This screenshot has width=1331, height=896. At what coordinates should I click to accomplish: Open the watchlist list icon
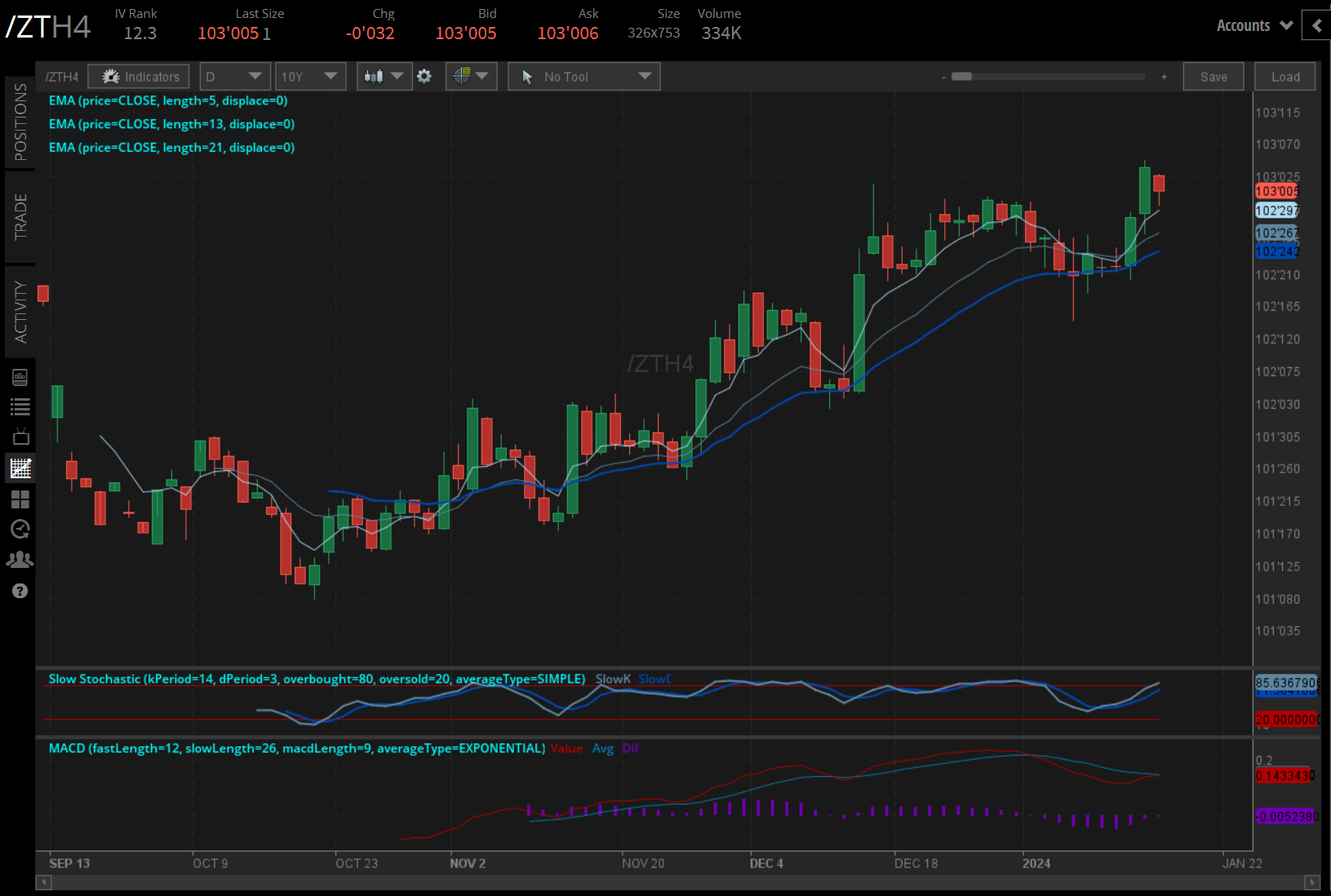(x=20, y=406)
